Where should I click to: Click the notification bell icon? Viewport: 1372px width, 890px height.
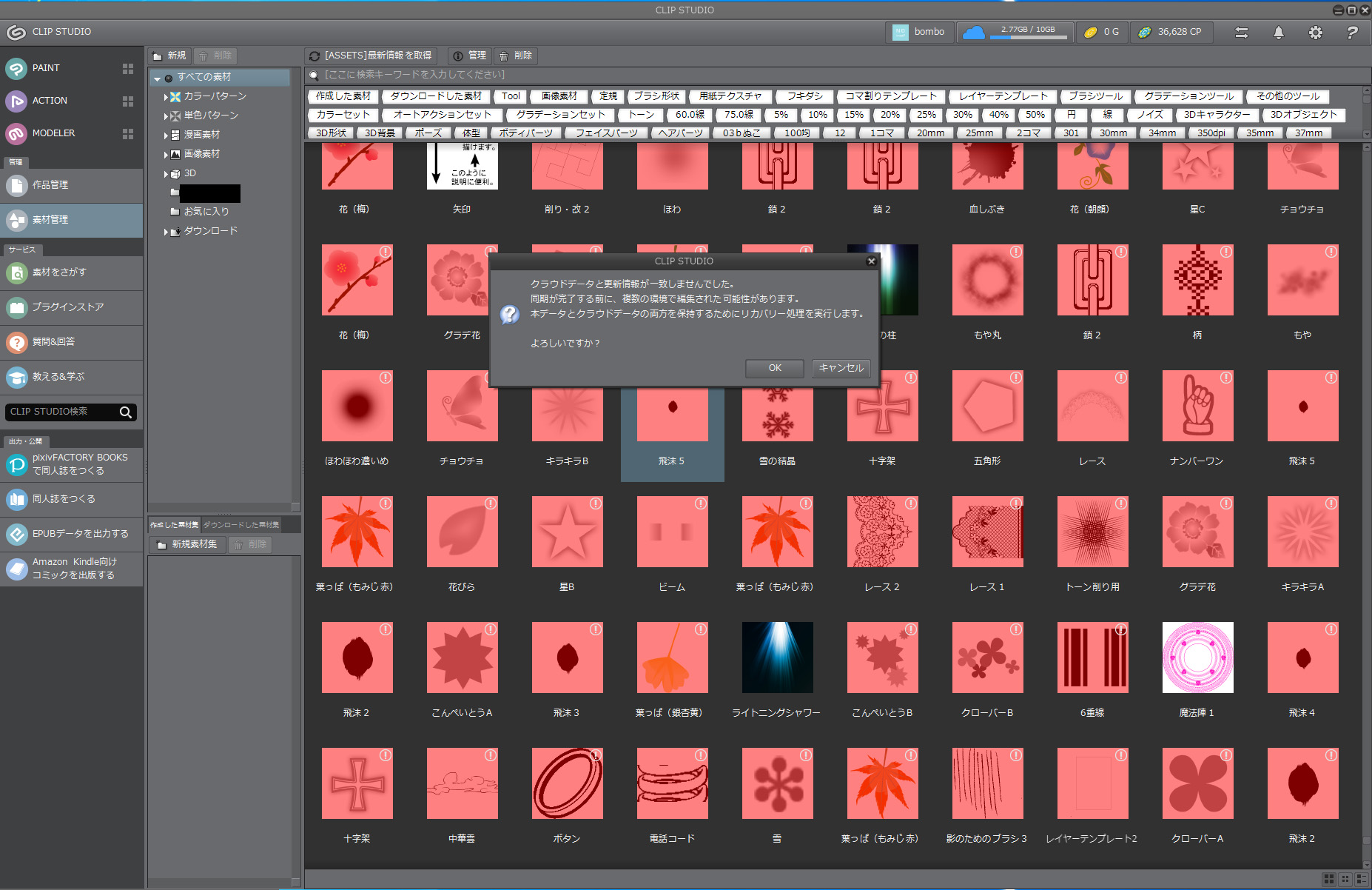1278,33
